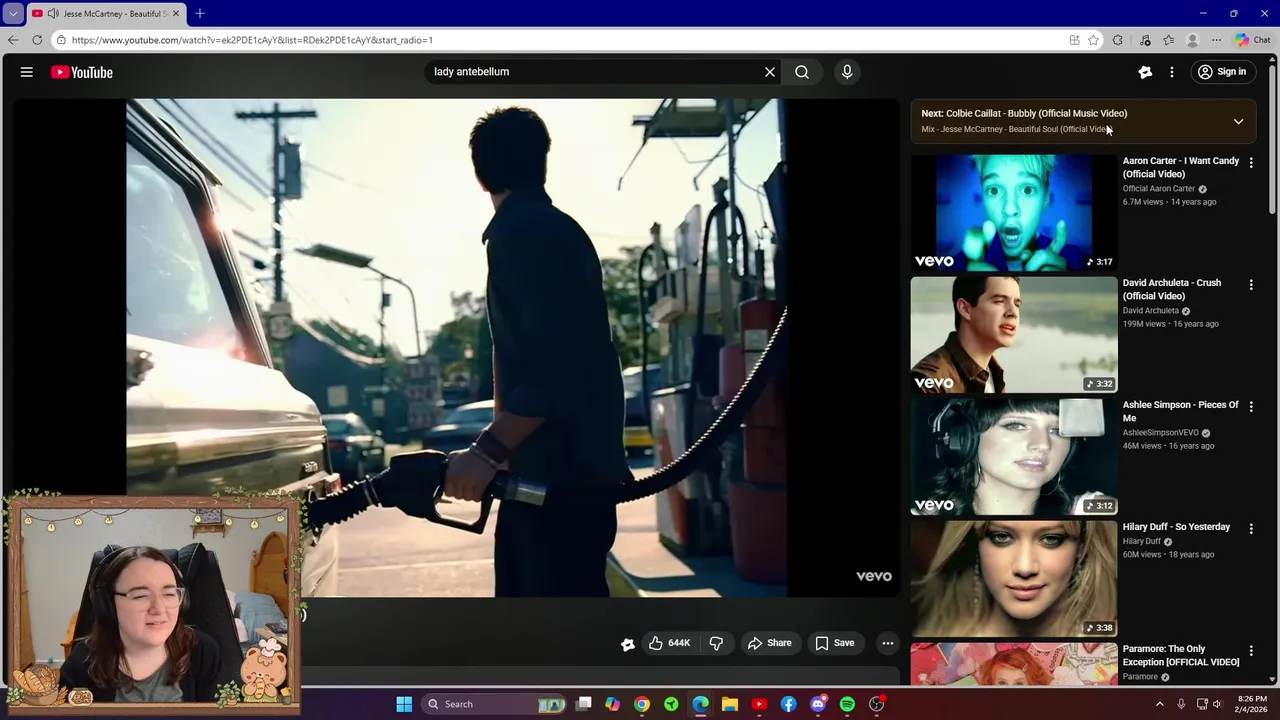Open the browser profile avatar

click(1192, 40)
